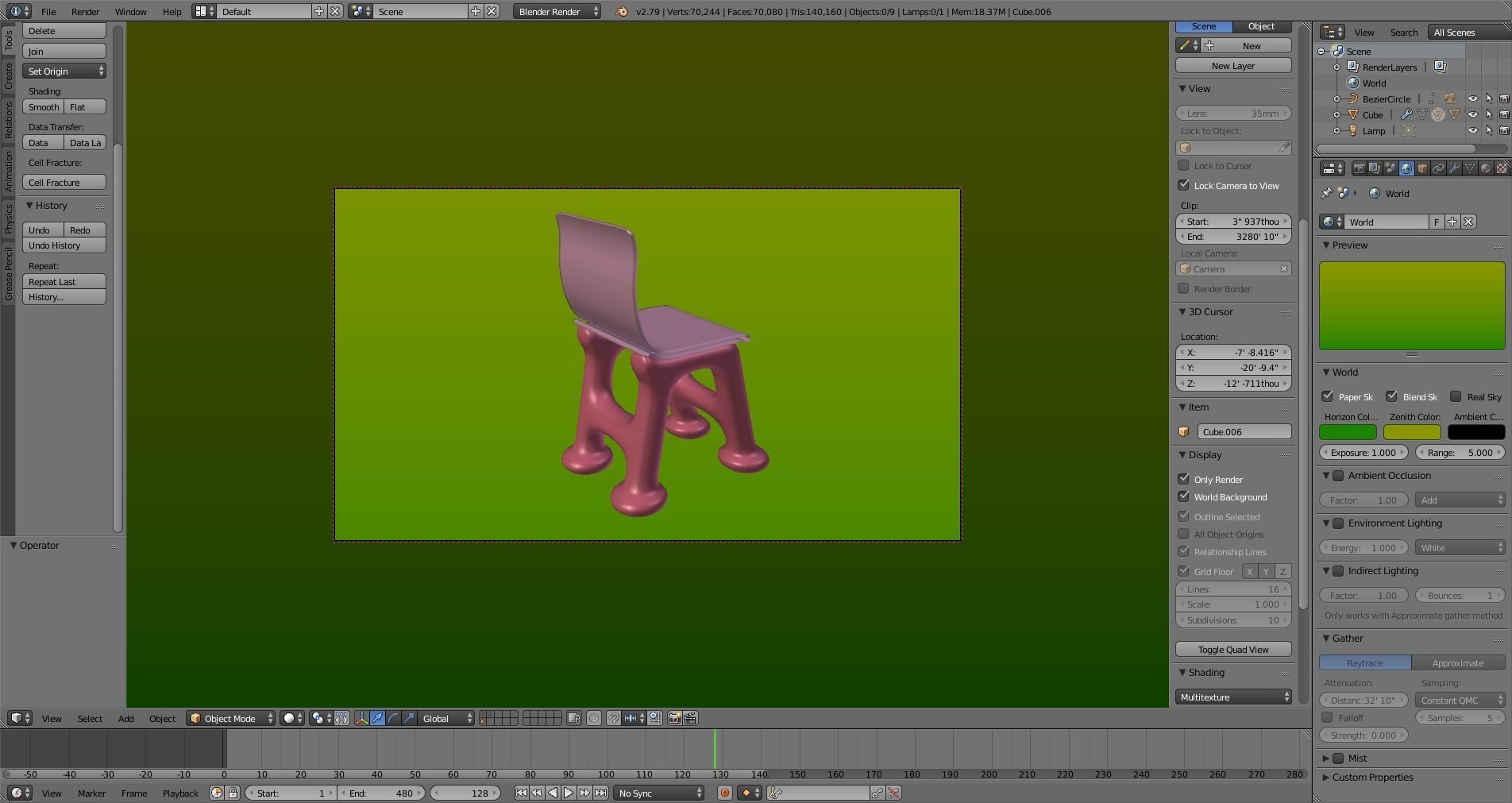This screenshot has height=803, width=1512.
Task: Open the Global orientation dropdown
Action: 446,718
